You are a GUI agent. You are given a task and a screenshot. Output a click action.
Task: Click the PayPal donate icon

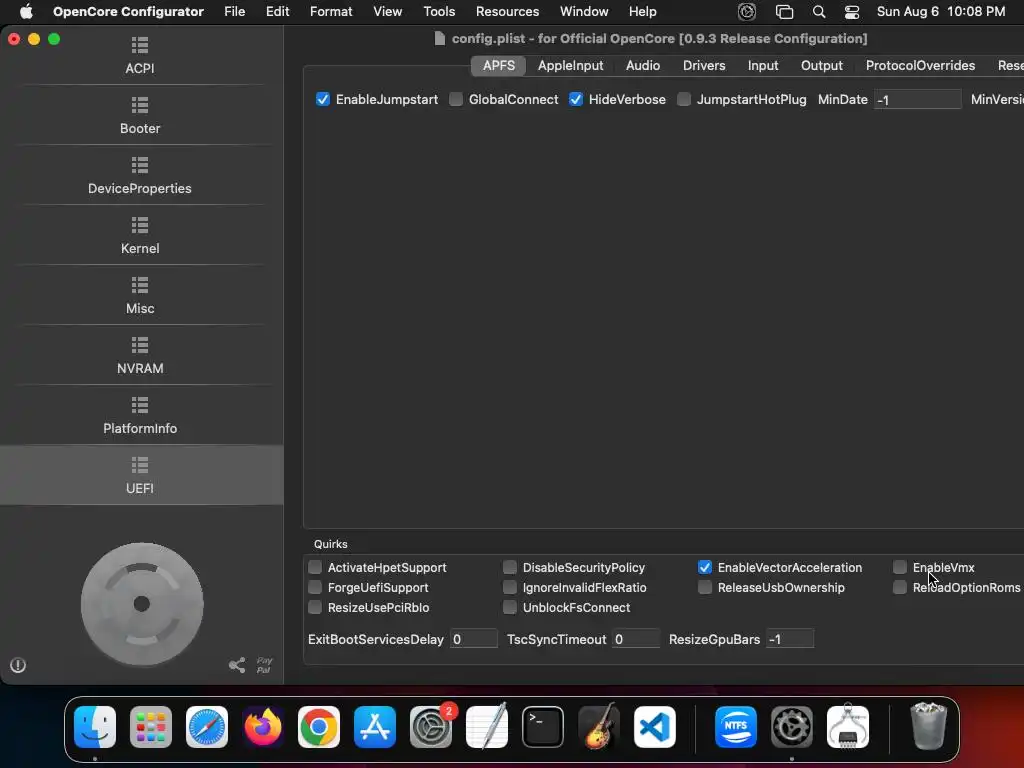pyautogui.click(x=264, y=665)
